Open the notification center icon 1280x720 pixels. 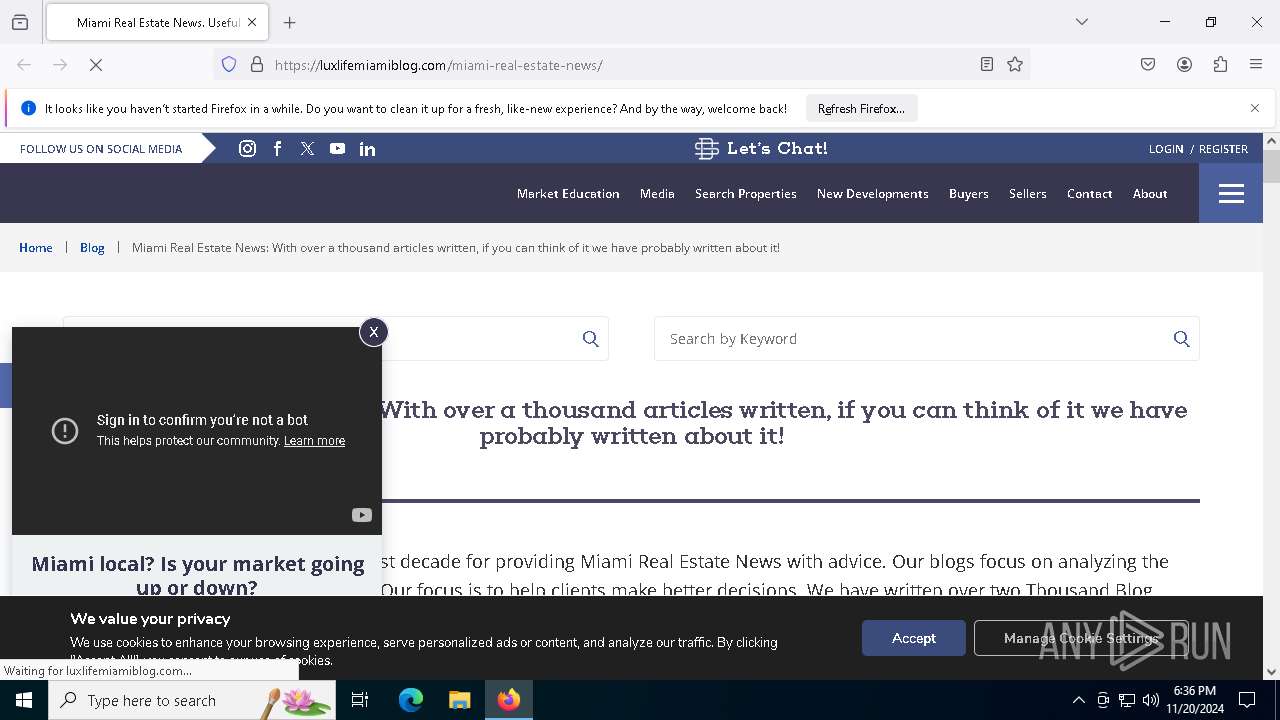[x=1247, y=700]
